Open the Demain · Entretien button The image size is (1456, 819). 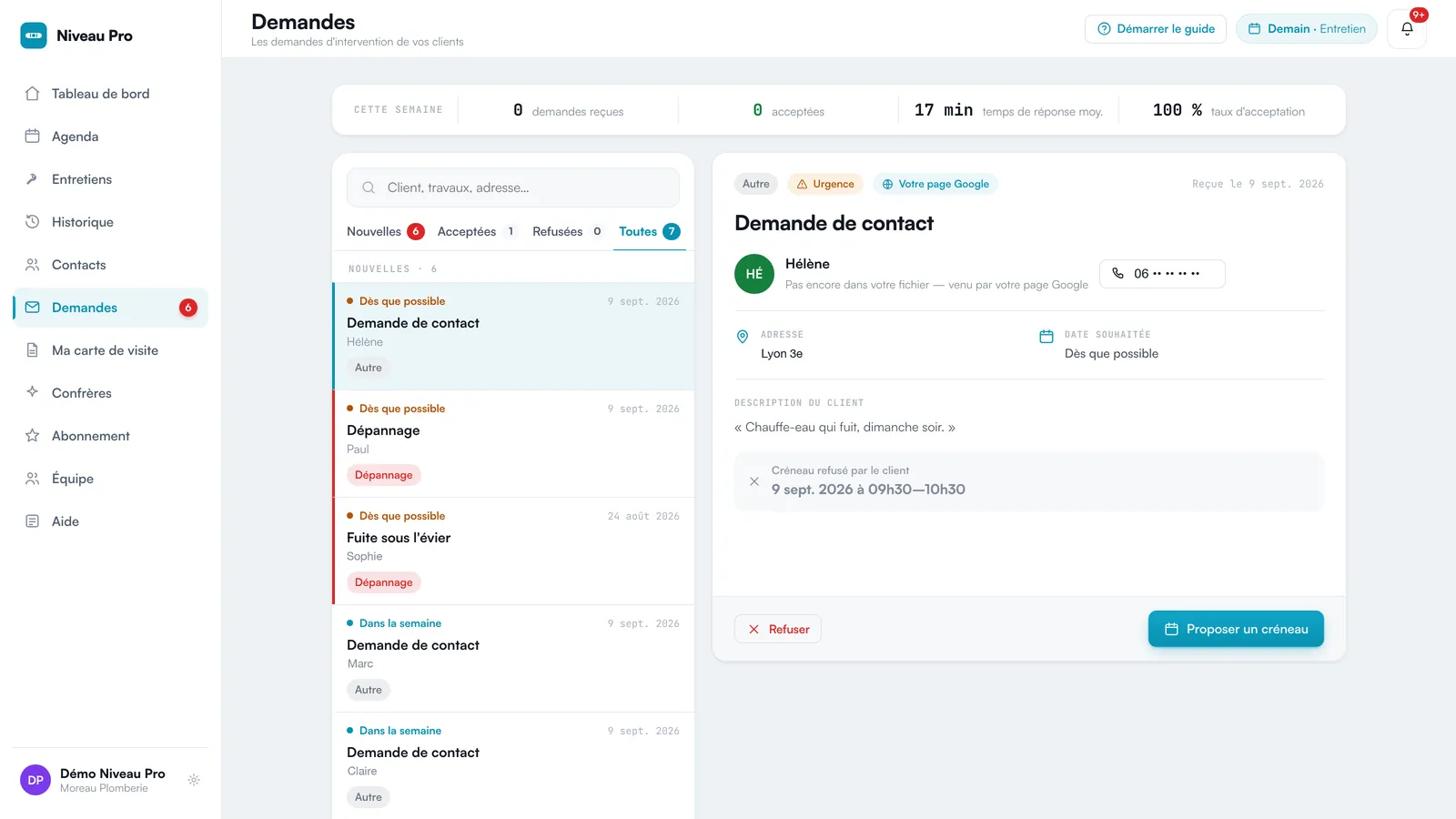[x=1307, y=29]
